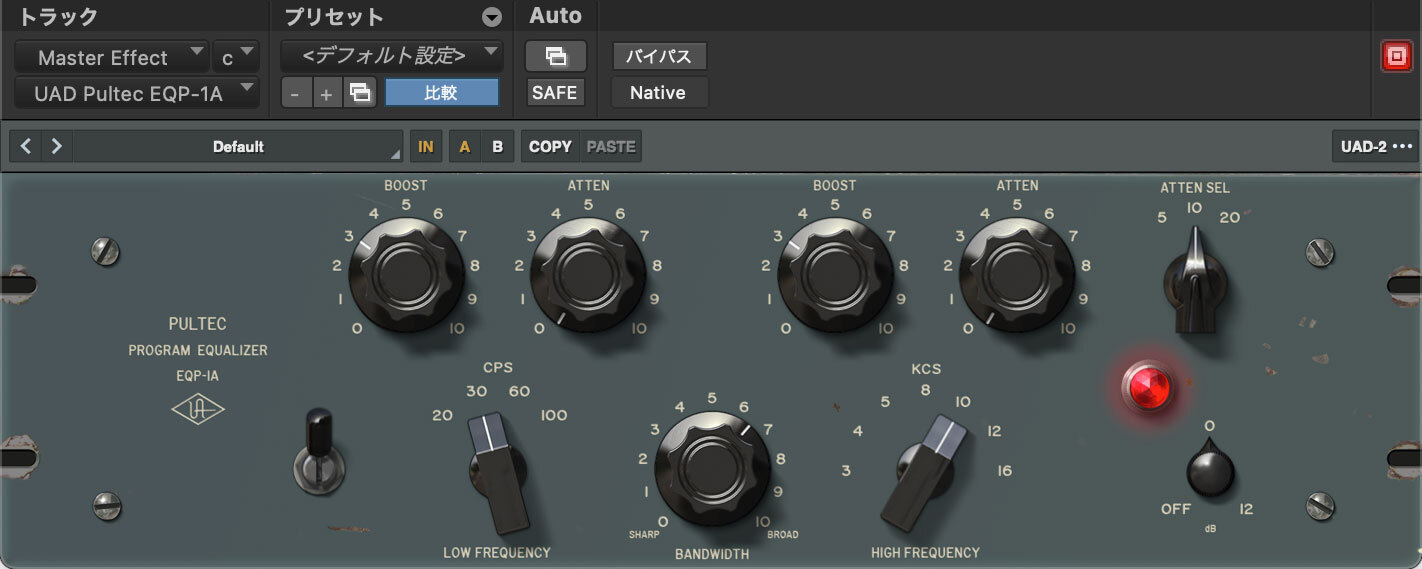Click the next preset plus button
Image resolution: width=1422 pixels, height=569 pixels.
[x=326, y=93]
